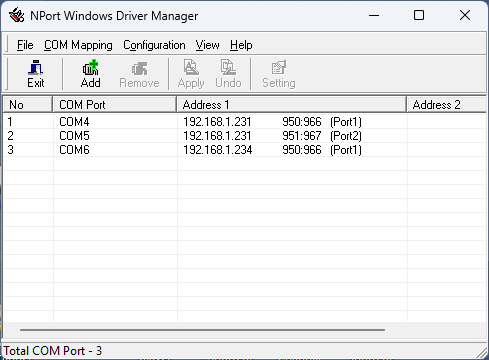Open the Setting toolbar icon
The height and width of the screenshot is (360, 489).
[279, 74]
